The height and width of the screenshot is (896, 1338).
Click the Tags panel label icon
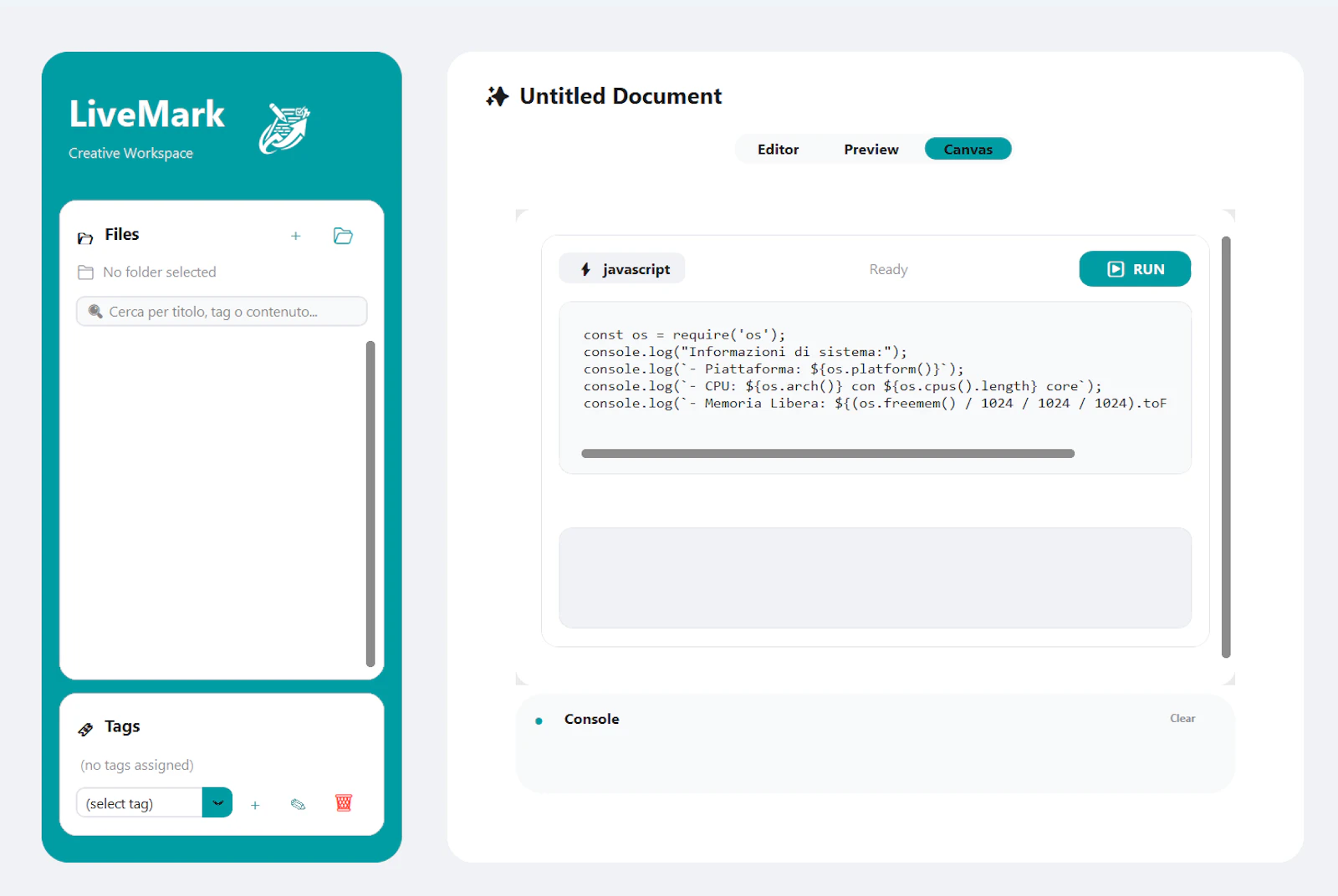[85, 730]
